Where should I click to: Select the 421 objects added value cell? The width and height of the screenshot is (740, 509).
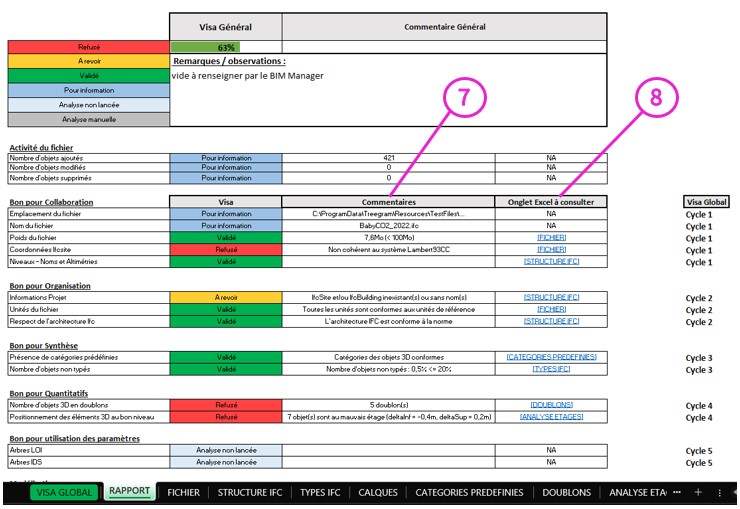389,158
